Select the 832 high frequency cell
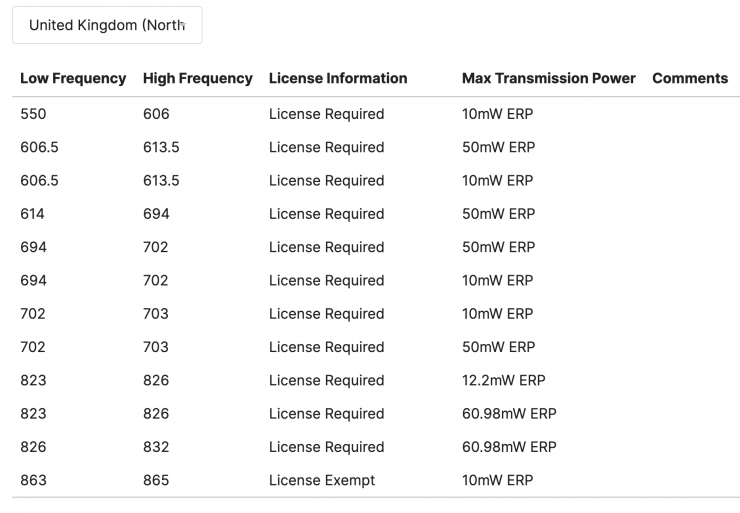This screenshot has width=740, height=513. click(x=156, y=447)
